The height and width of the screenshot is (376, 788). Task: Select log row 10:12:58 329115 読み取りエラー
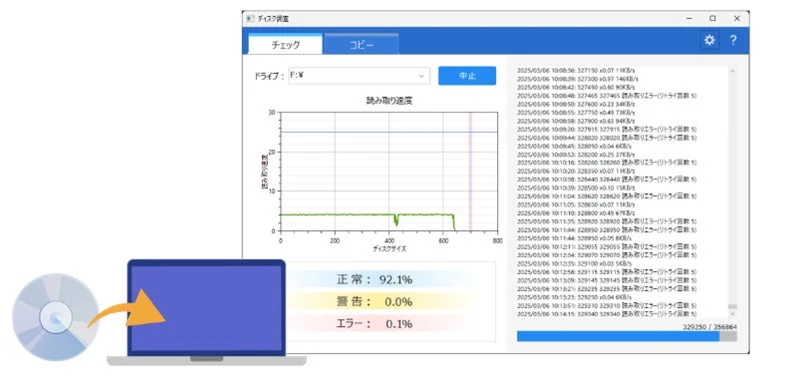pyautogui.click(x=607, y=271)
